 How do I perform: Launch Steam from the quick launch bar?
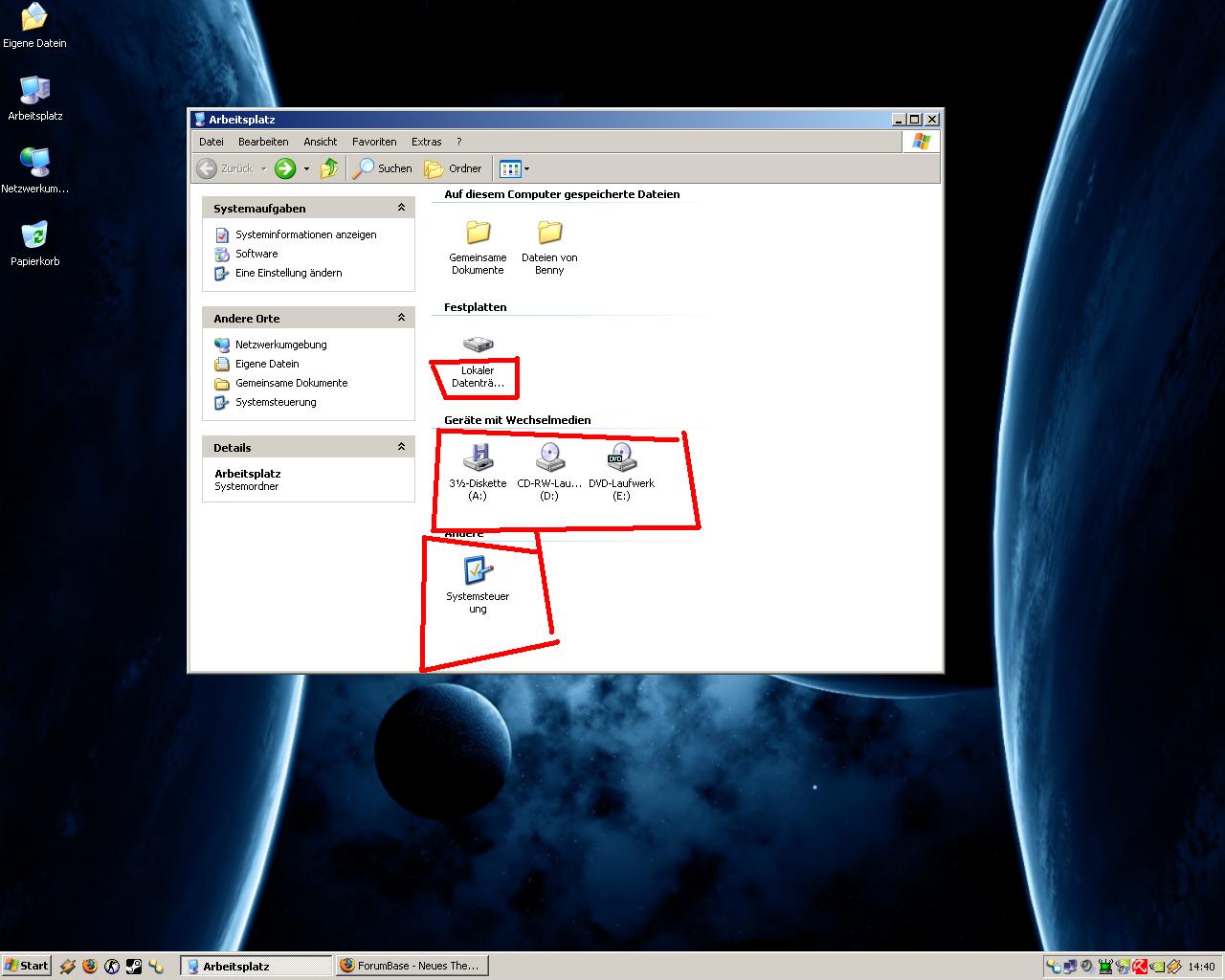click(x=134, y=966)
